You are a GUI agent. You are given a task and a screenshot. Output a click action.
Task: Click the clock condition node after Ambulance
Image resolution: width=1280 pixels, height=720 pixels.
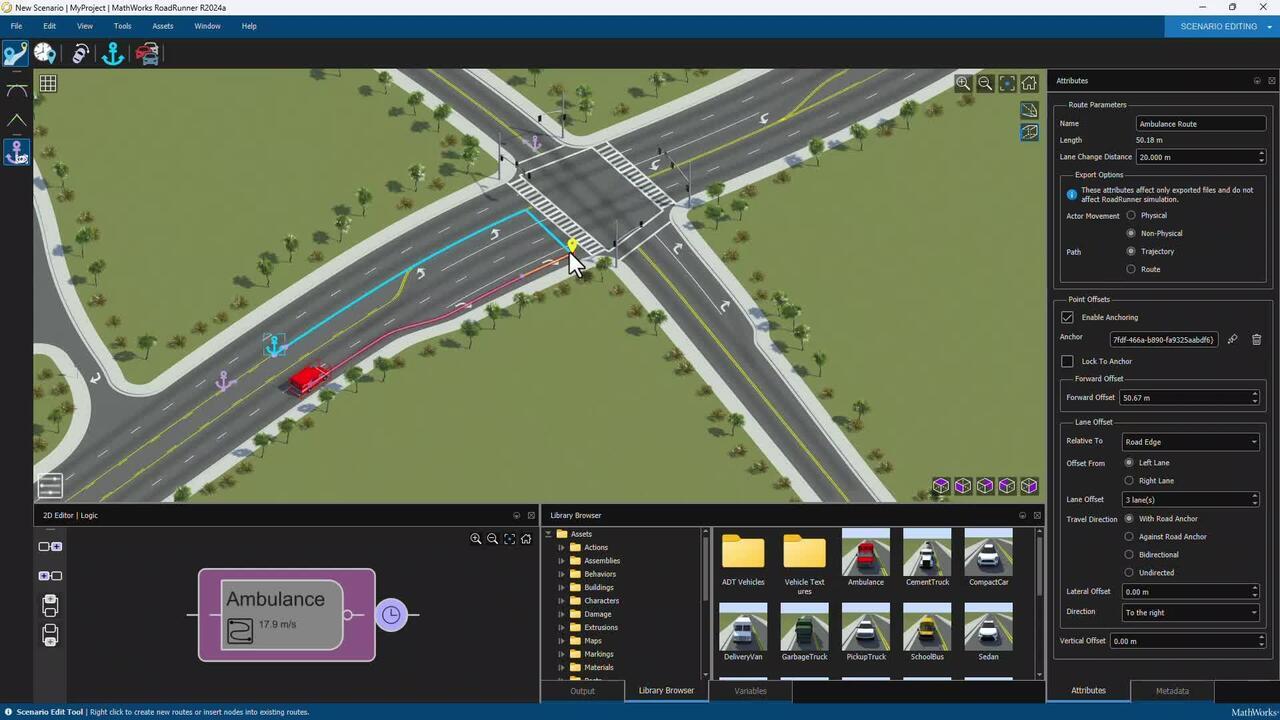(x=391, y=614)
